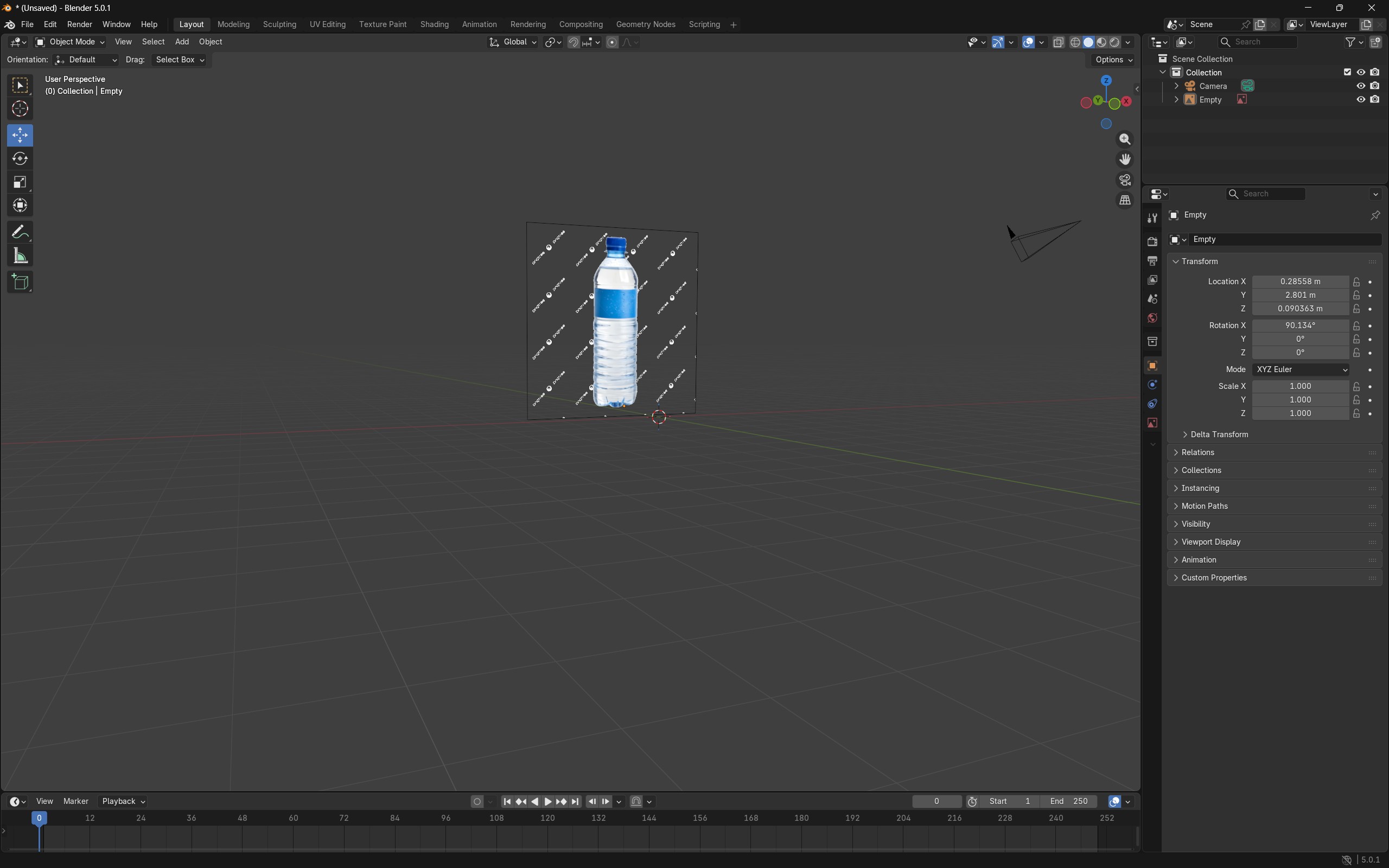
Task: Toggle camera view with camera icon
Action: click(x=1125, y=180)
